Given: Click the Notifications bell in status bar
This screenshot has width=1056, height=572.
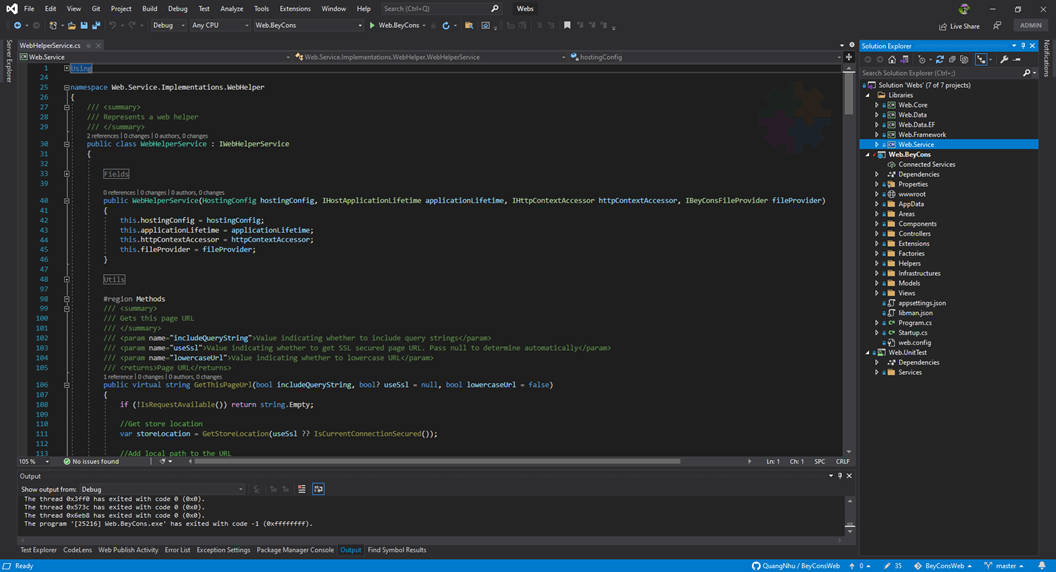Looking at the screenshot, I should tap(1042, 566).
